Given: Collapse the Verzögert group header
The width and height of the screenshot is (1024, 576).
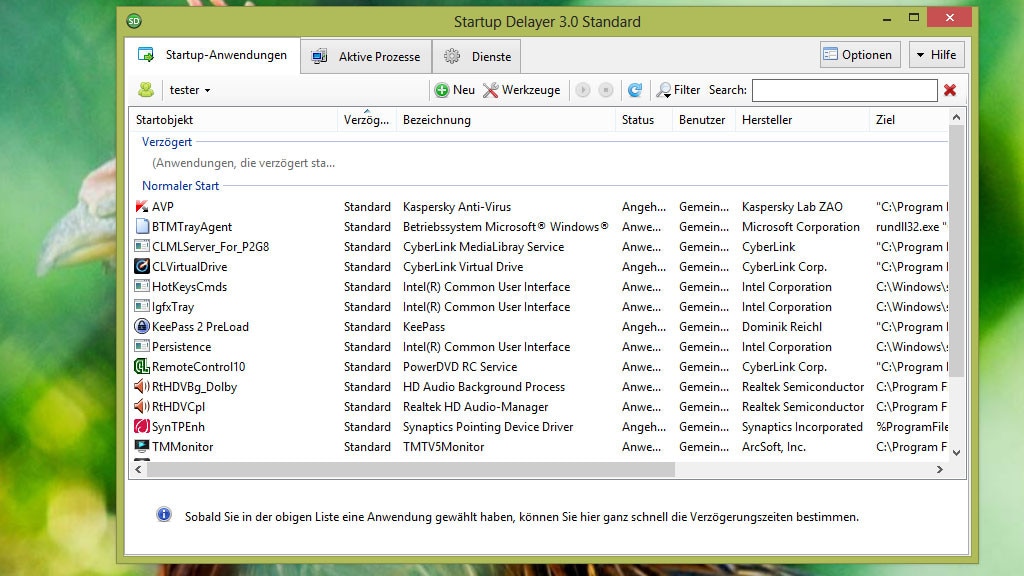Looking at the screenshot, I should pos(167,142).
